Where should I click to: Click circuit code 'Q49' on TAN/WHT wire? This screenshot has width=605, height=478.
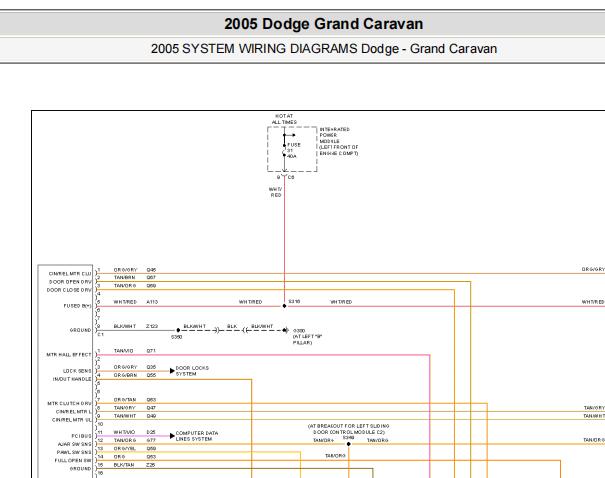(x=151, y=416)
